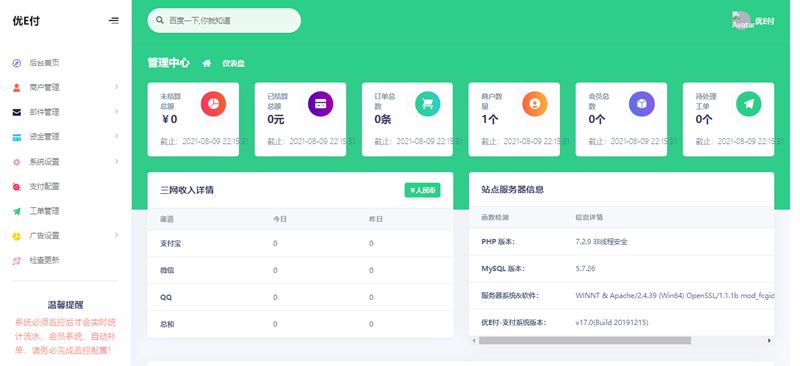The width and height of the screenshot is (800, 366).
Task: Collapse the sidebar using the hamburger icon
Action: point(114,20)
